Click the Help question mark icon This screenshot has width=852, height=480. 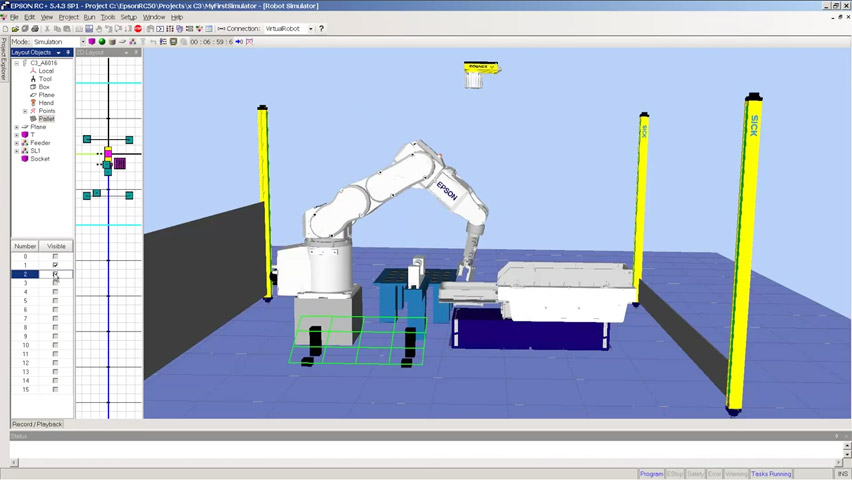click(x=321, y=29)
